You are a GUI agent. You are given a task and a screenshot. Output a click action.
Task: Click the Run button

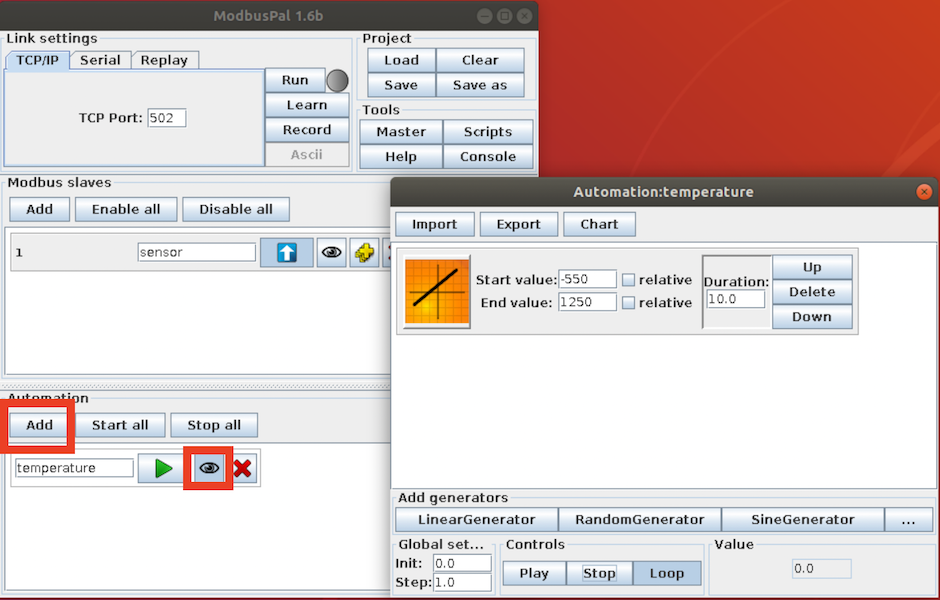tap(295, 80)
